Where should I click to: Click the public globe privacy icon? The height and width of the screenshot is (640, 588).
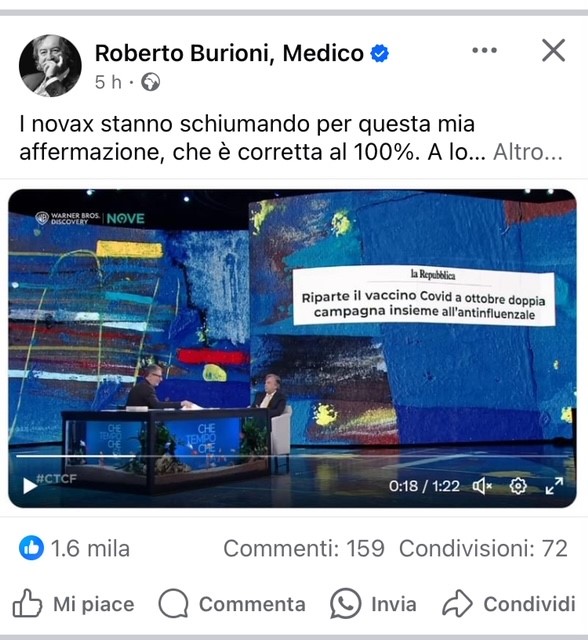pos(151,82)
